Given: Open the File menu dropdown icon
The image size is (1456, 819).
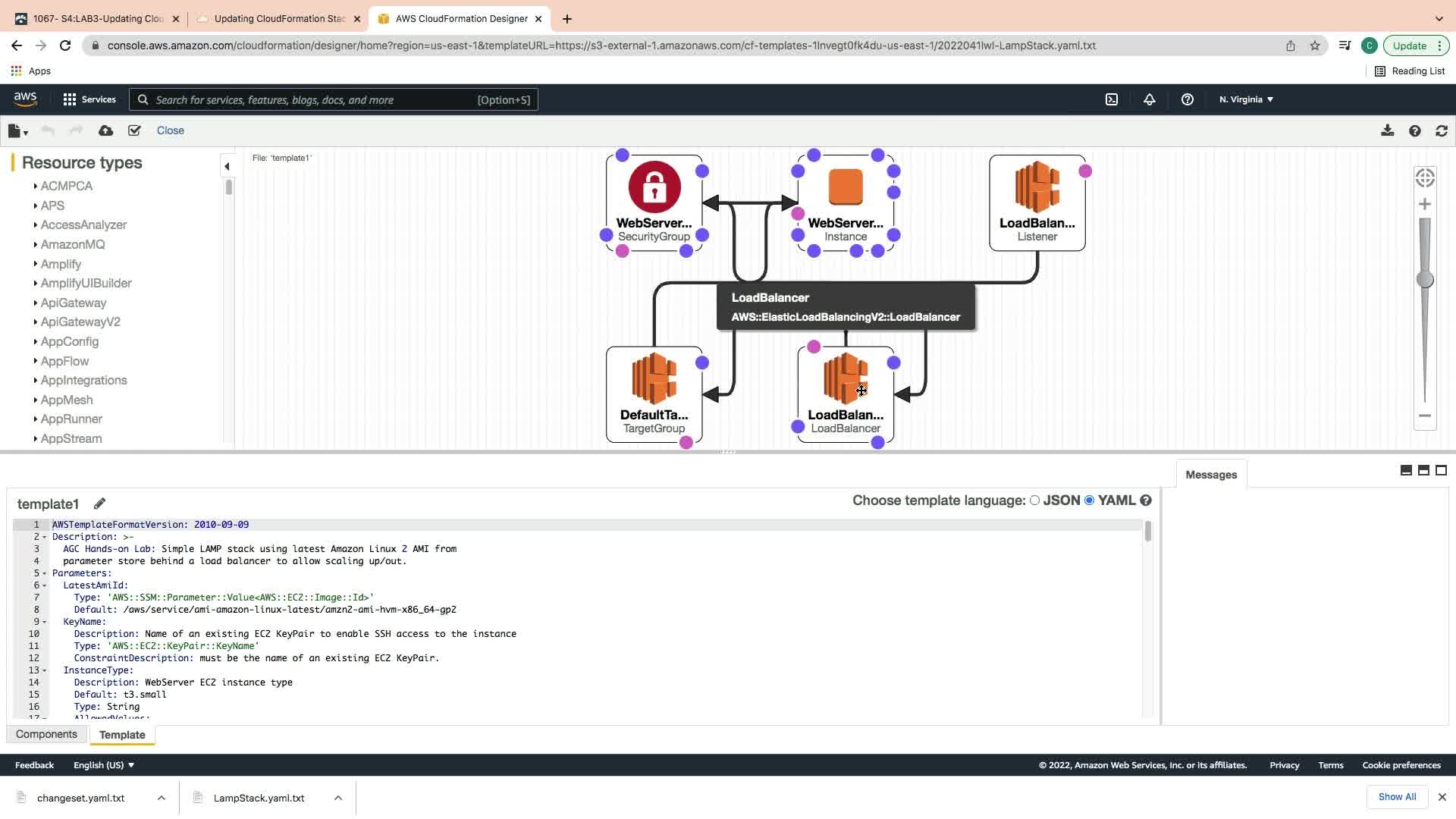Looking at the screenshot, I should (x=17, y=131).
